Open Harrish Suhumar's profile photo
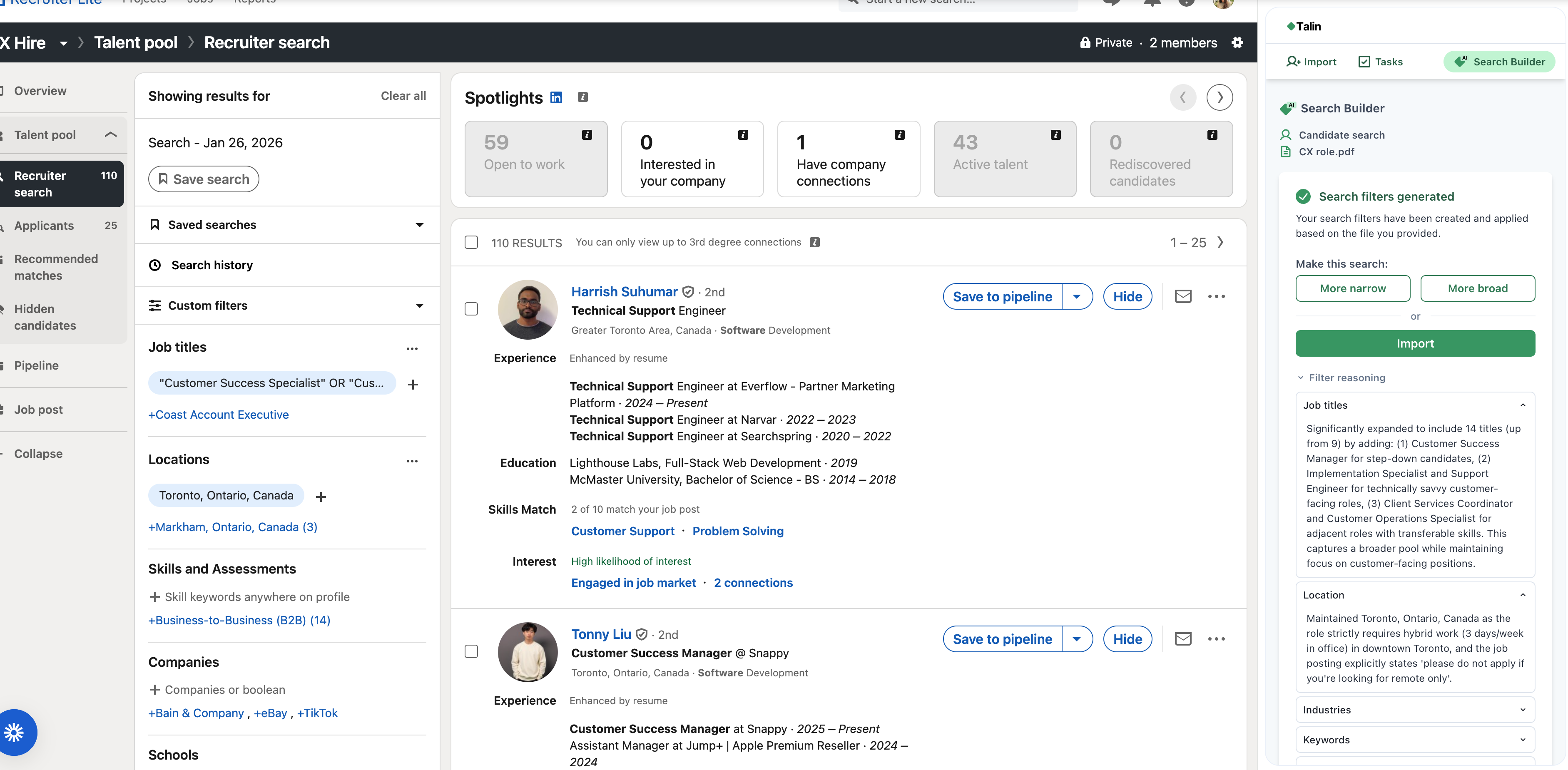 pyautogui.click(x=527, y=309)
